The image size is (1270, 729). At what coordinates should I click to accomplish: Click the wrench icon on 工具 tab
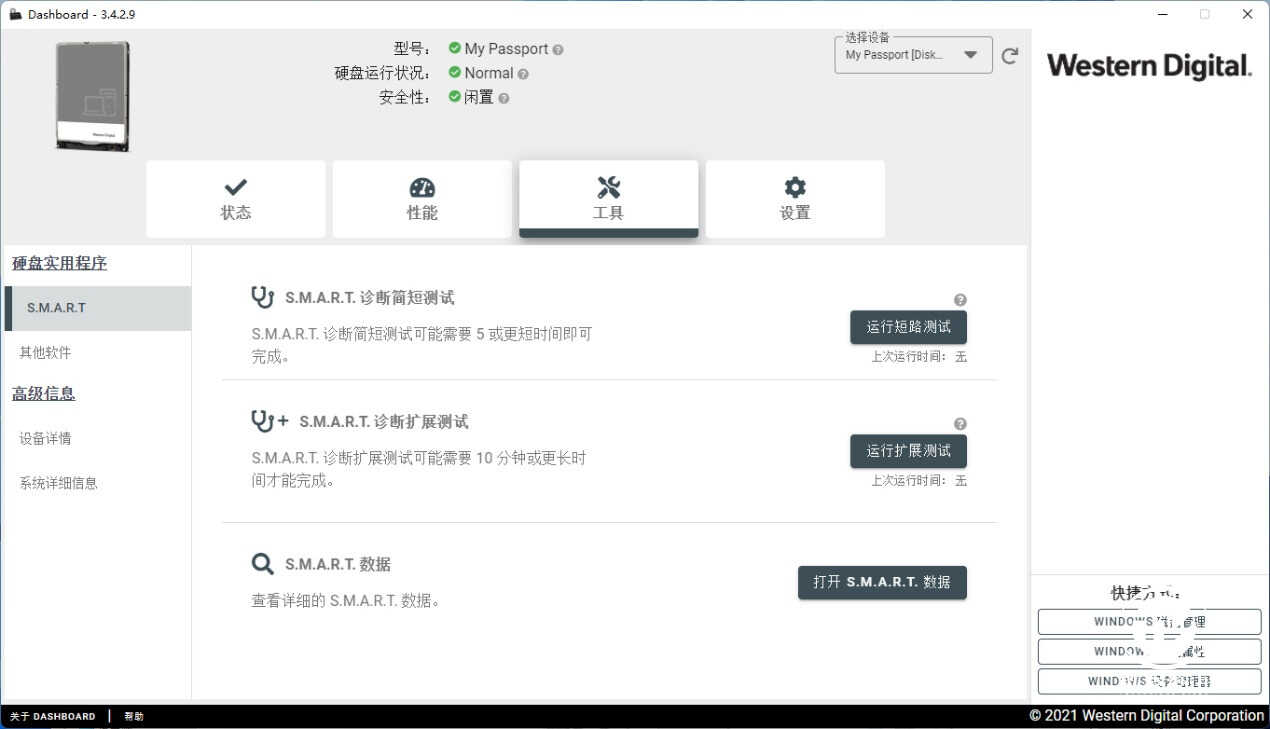[x=608, y=187]
